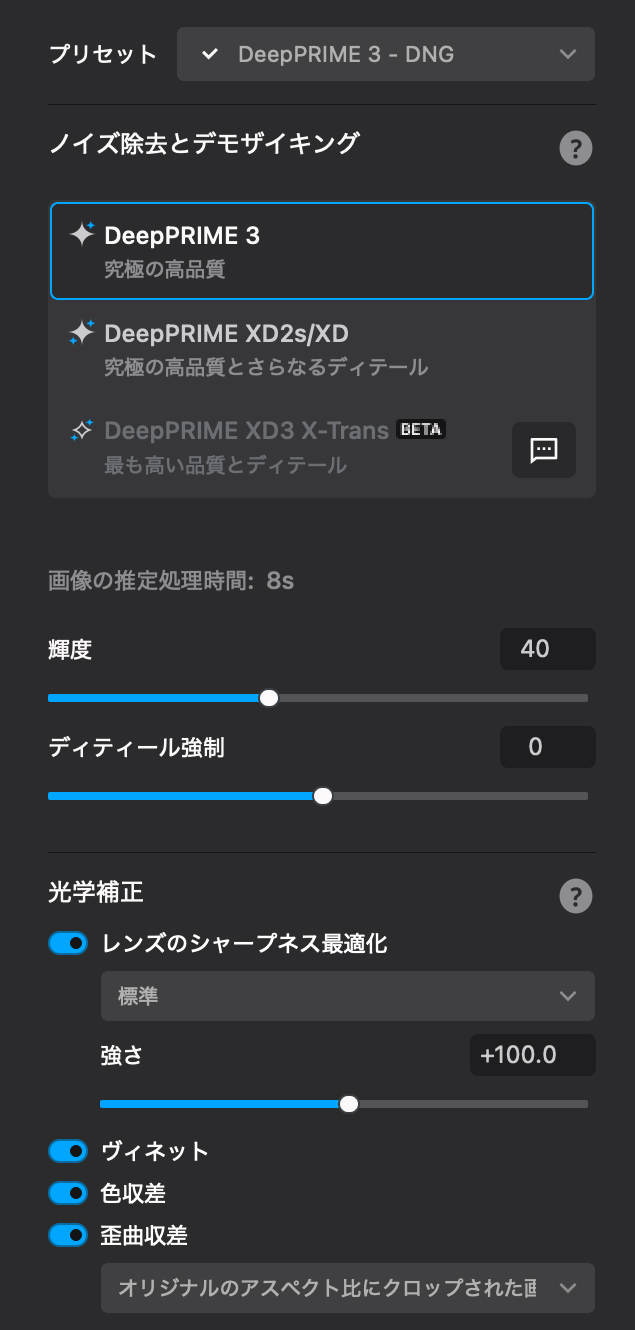
Task: Click the 輝度 value field showing 40
Action: click(x=547, y=649)
